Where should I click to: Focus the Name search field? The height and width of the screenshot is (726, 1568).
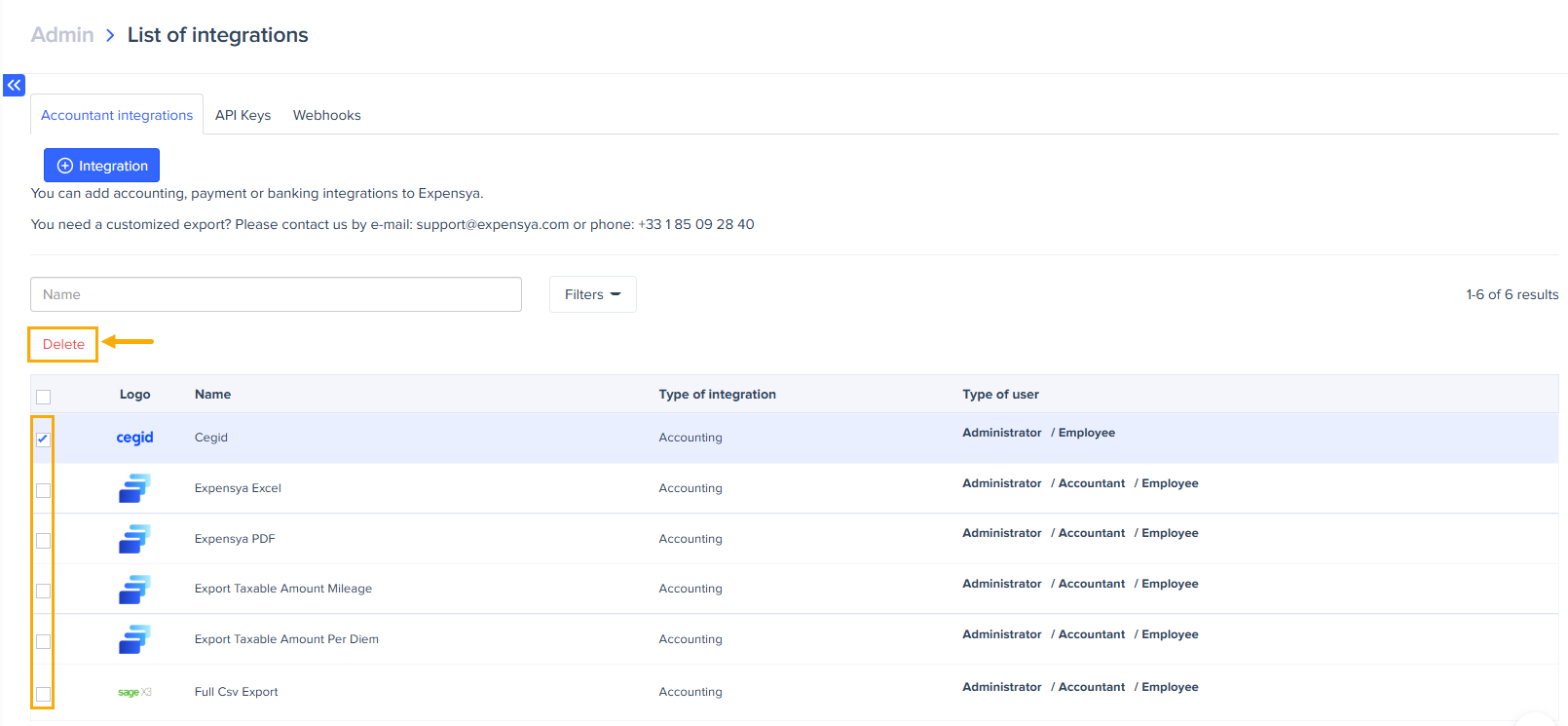pos(276,294)
